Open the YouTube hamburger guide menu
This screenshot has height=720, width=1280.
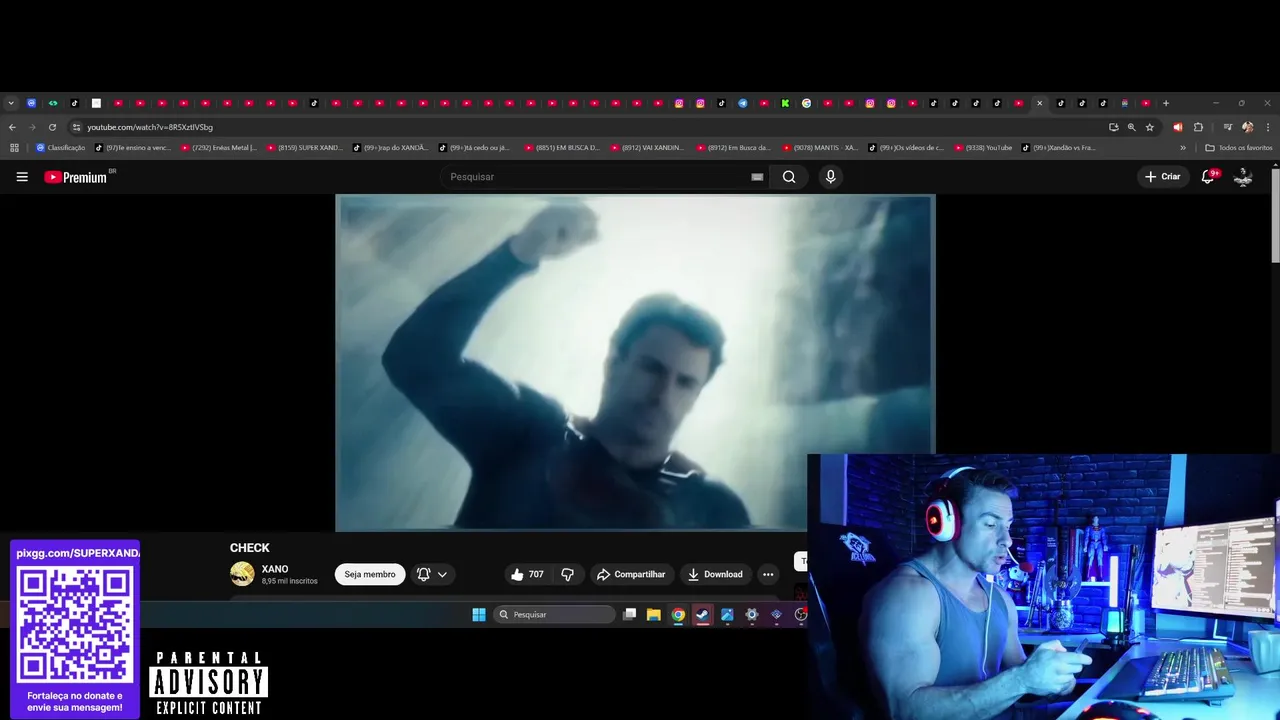(22, 177)
